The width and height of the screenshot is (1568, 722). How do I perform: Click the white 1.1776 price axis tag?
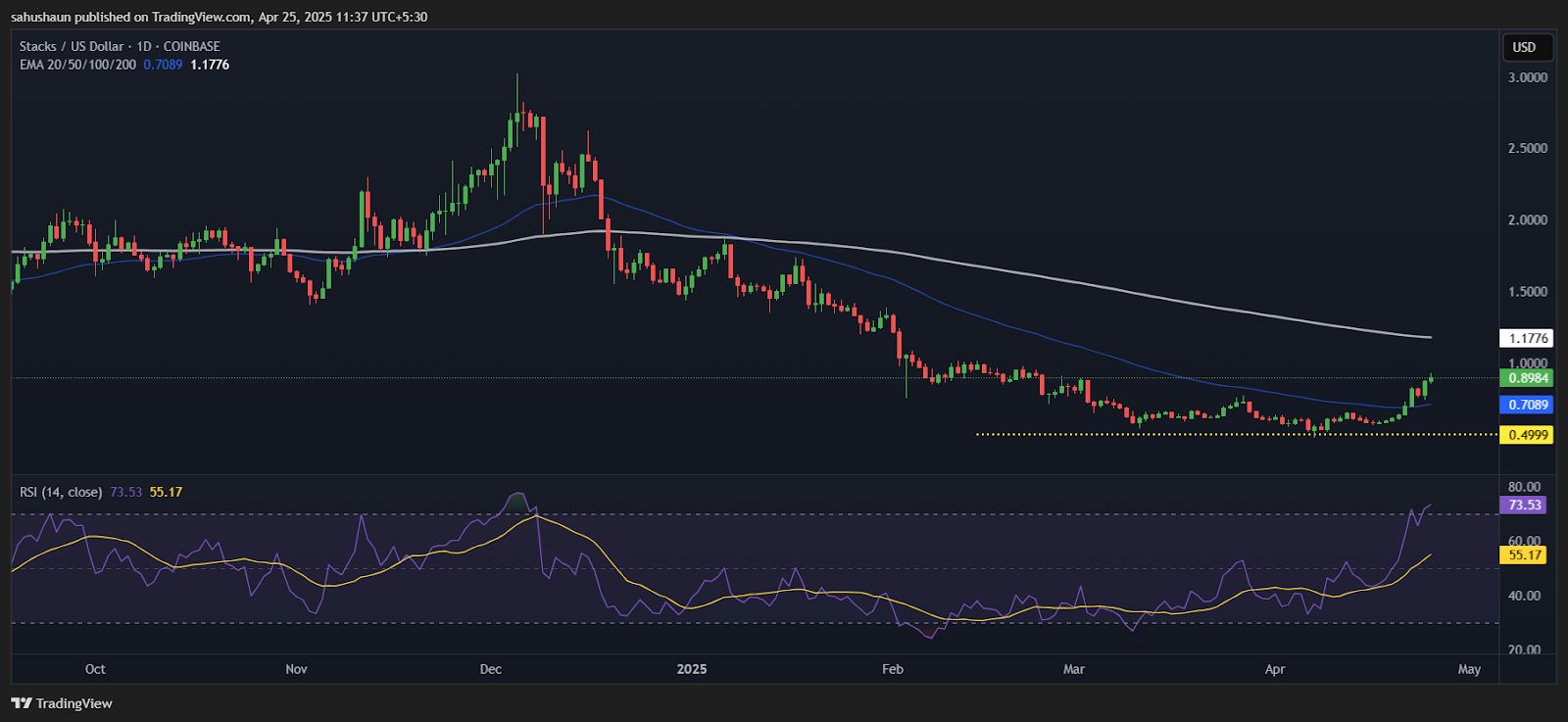coord(1527,338)
